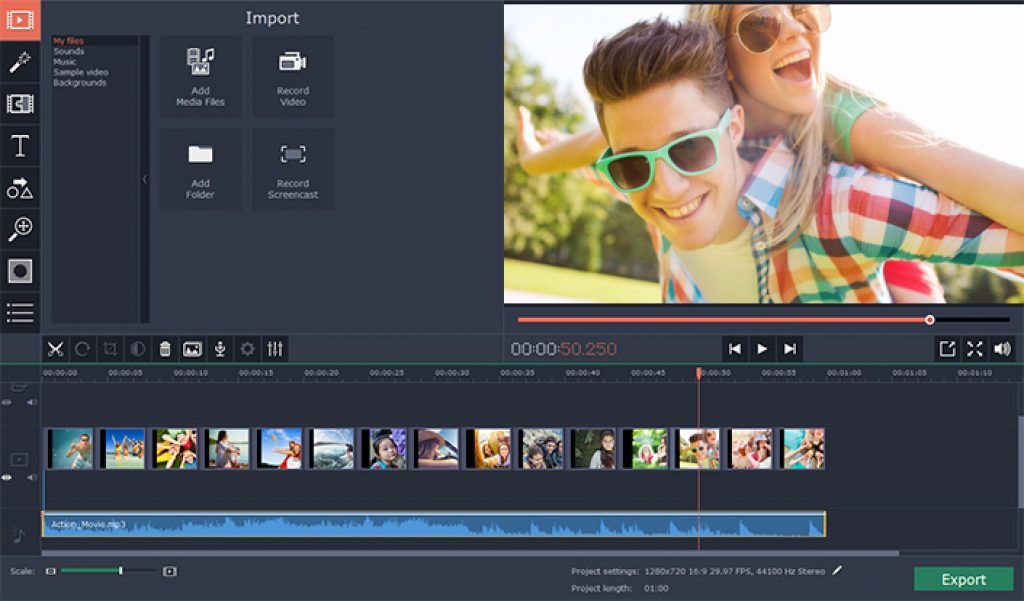This screenshot has height=601, width=1024.
Task: Toggle video track visibility eye icon
Action: [7, 478]
